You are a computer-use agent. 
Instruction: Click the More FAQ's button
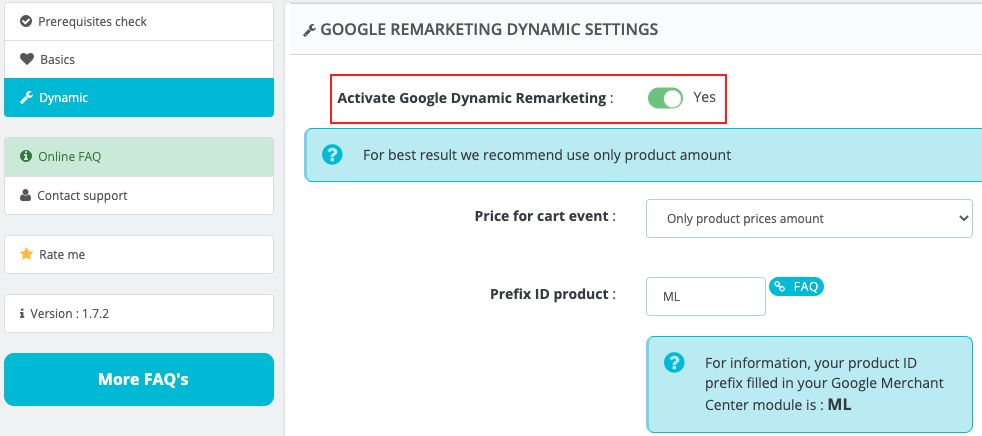139,380
